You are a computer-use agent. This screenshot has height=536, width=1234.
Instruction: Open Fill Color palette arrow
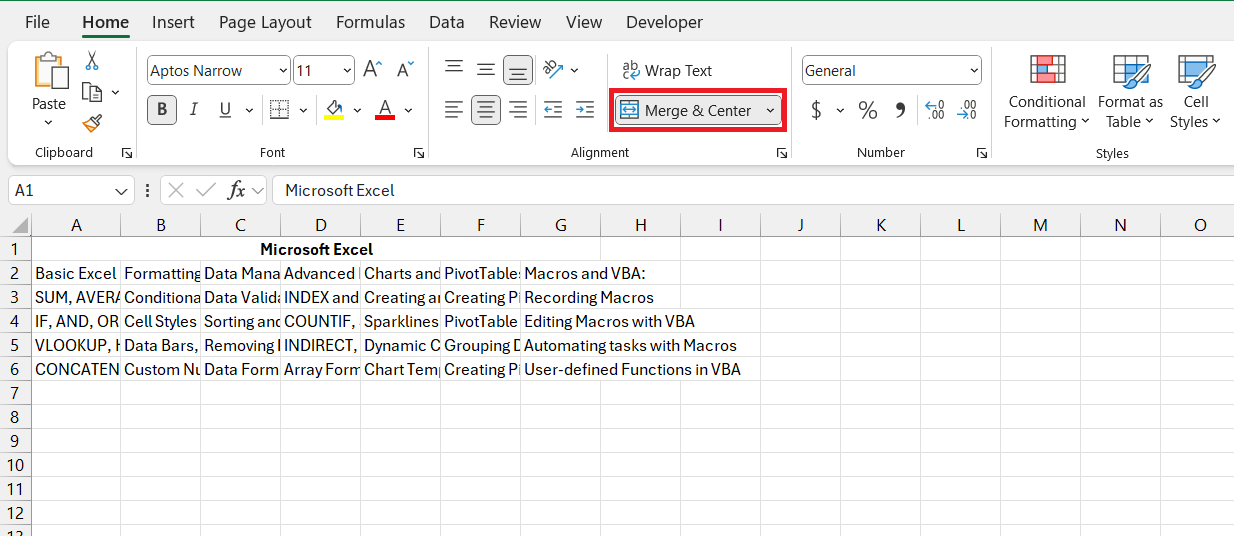(x=357, y=110)
